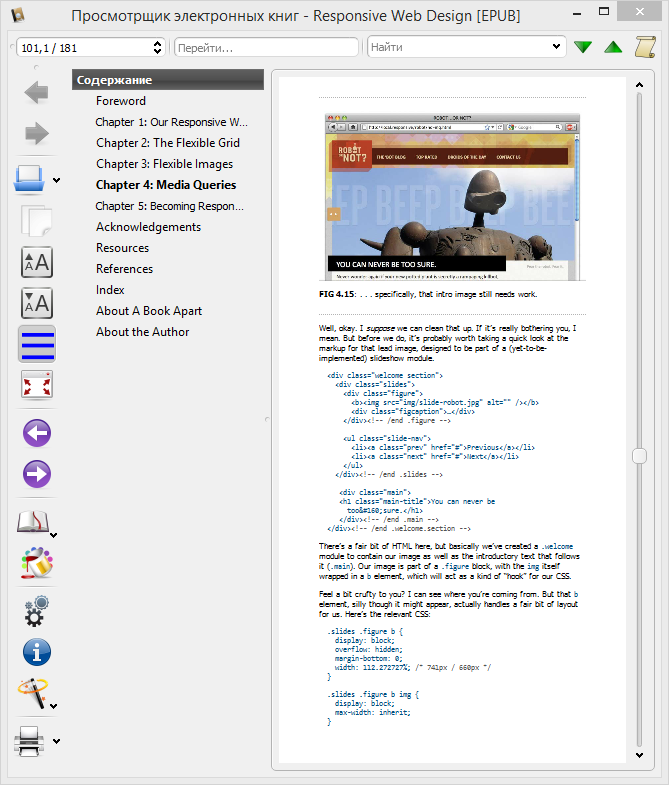
Task: Click the Print icon
Action: point(29,741)
